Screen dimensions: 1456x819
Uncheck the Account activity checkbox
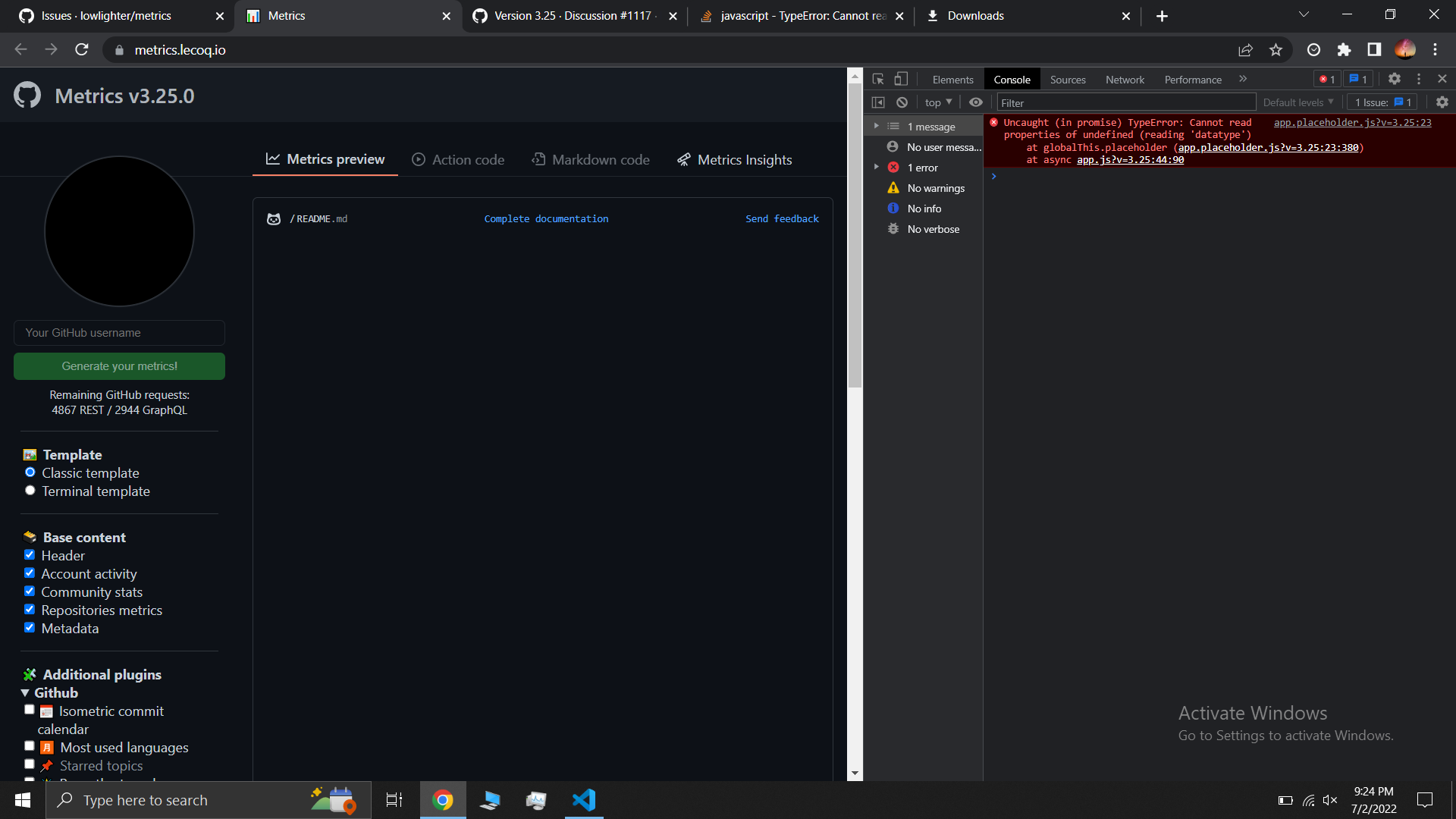coord(30,573)
